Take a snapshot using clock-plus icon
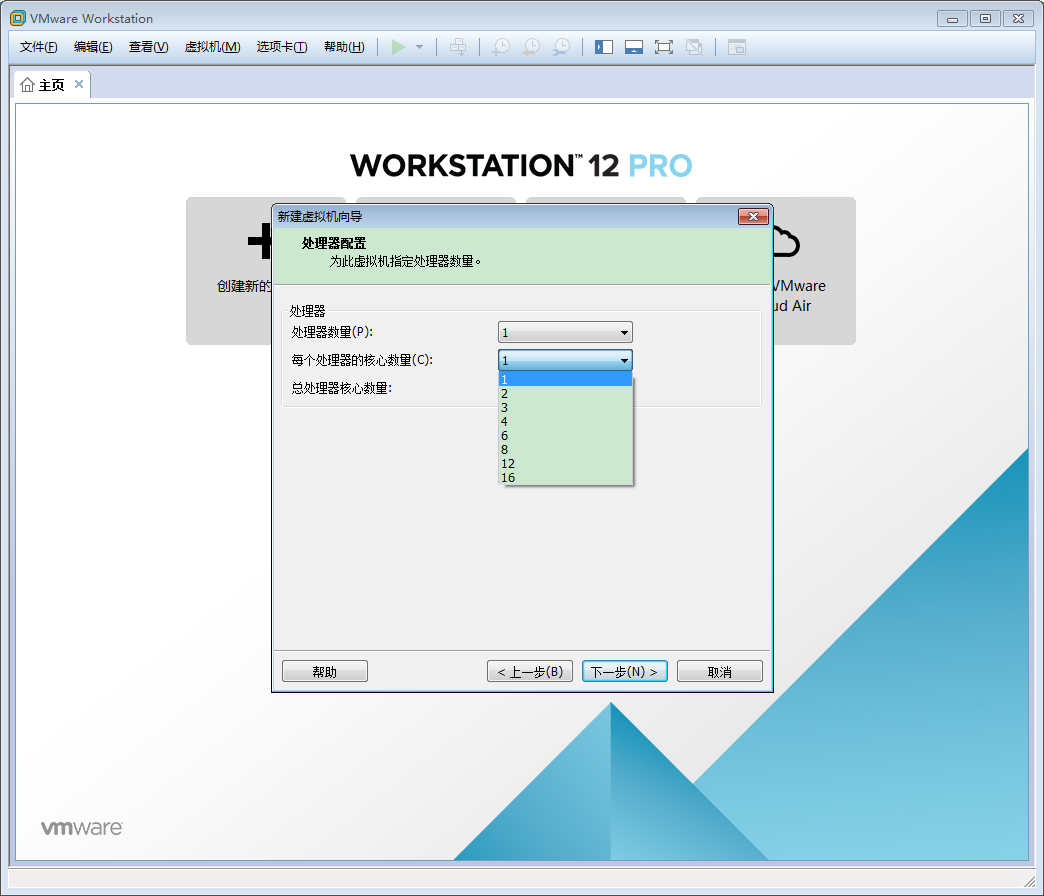 [x=500, y=47]
